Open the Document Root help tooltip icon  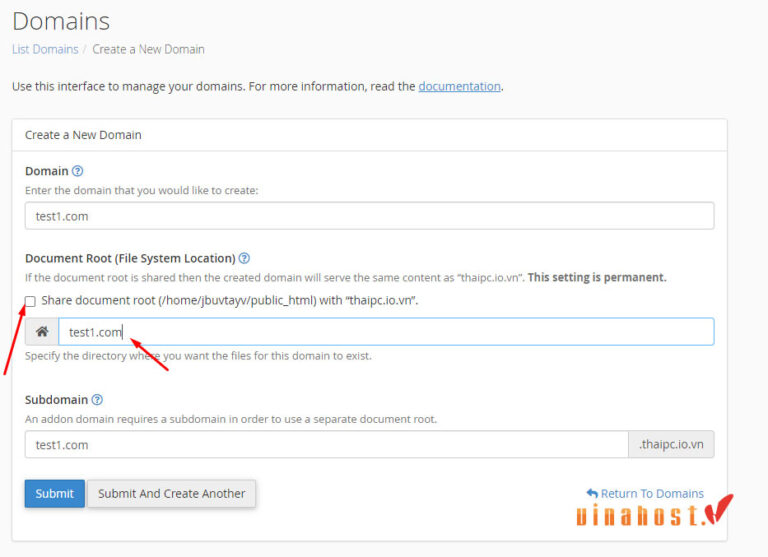pos(244,258)
